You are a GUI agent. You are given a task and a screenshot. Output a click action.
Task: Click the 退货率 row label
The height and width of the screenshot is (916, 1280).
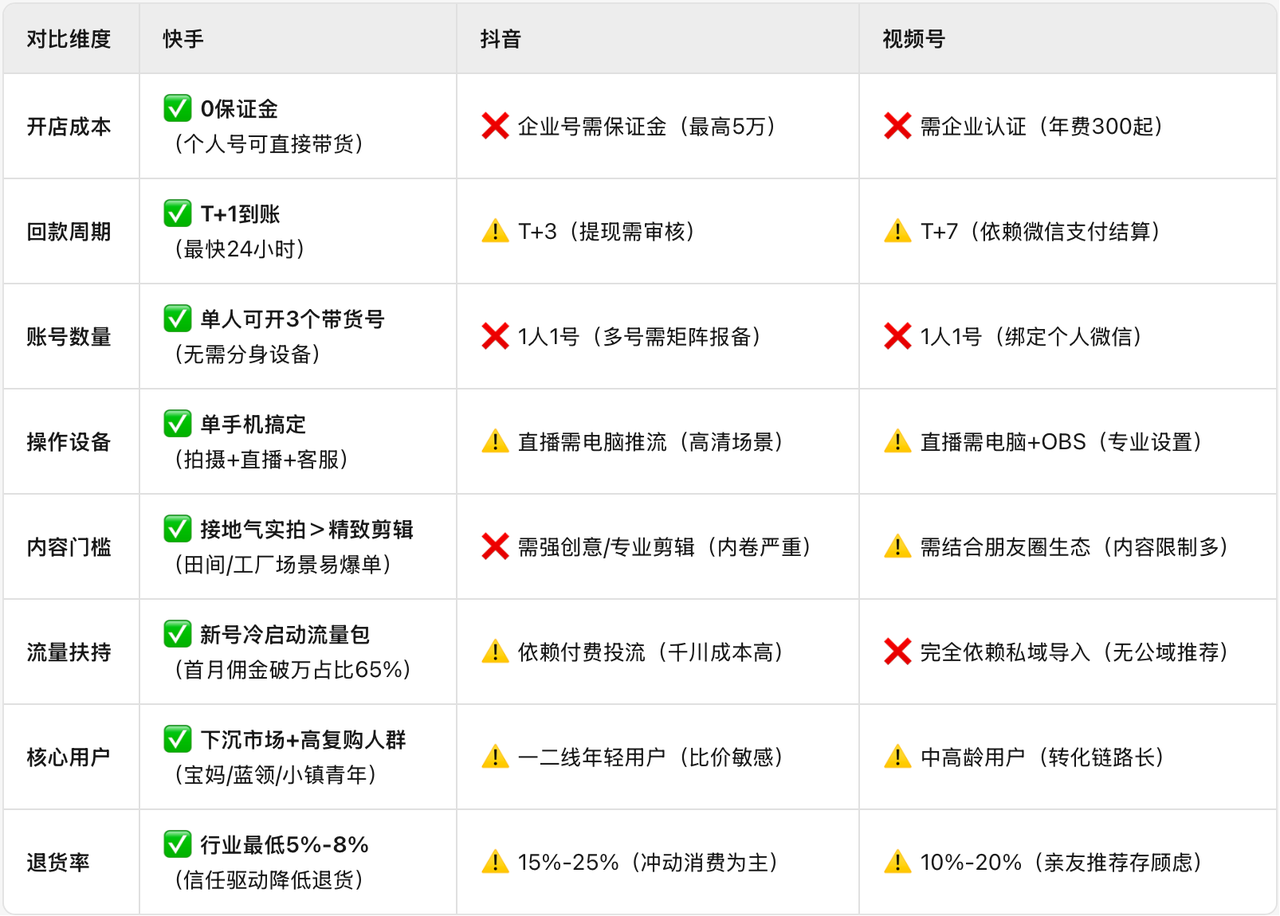(x=58, y=862)
